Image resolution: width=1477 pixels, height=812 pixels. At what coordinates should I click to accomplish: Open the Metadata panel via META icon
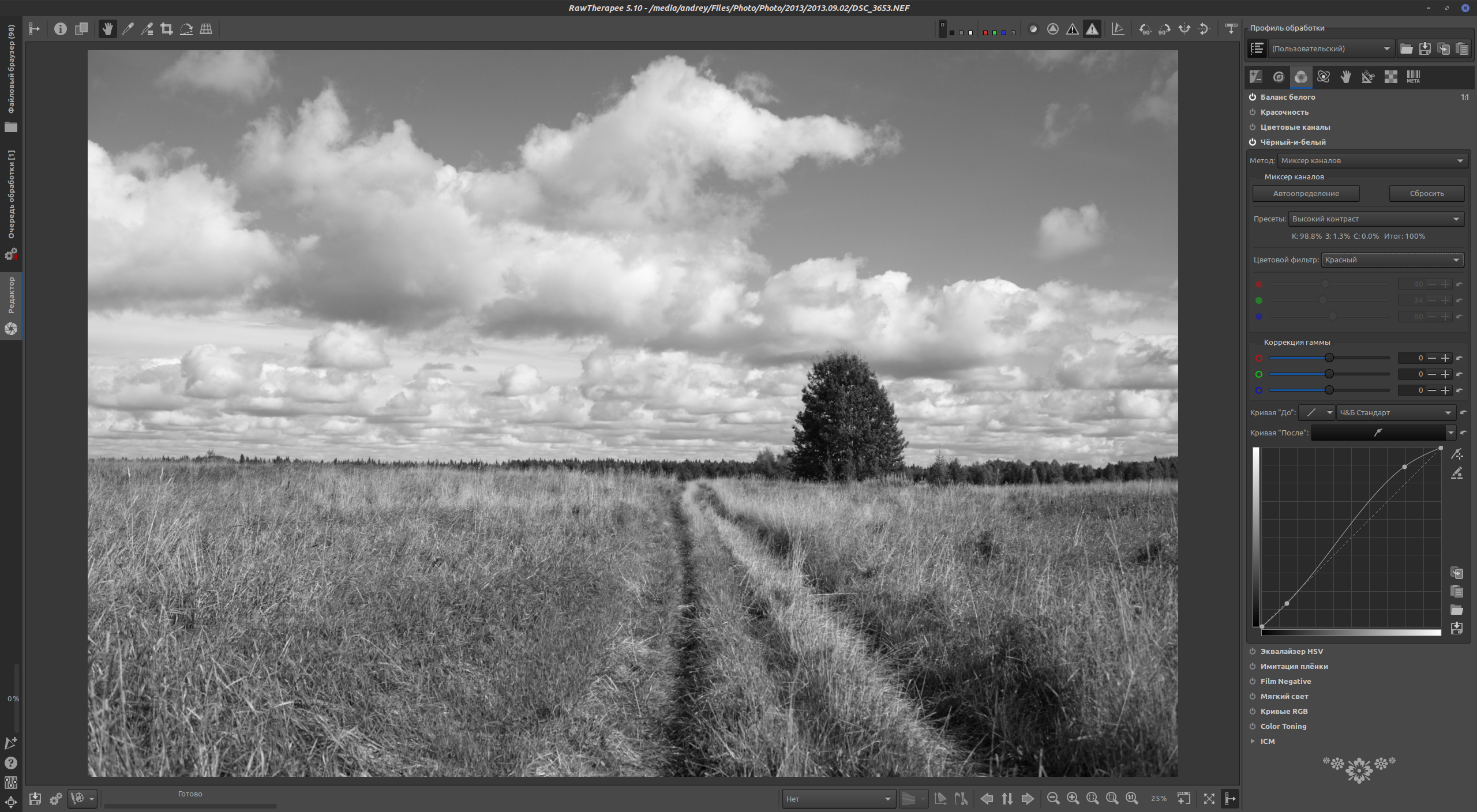click(x=1412, y=77)
